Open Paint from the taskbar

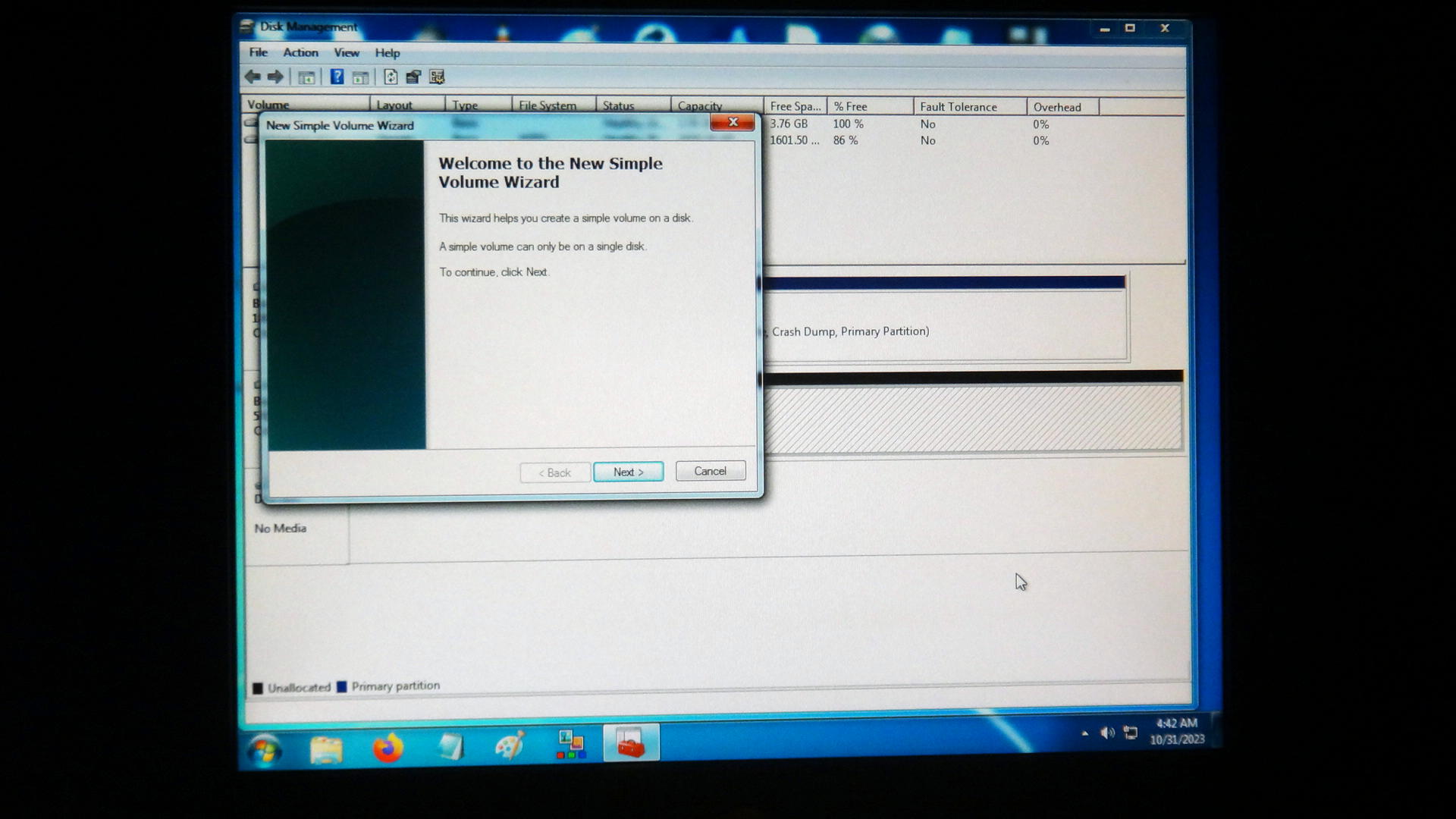(x=510, y=746)
